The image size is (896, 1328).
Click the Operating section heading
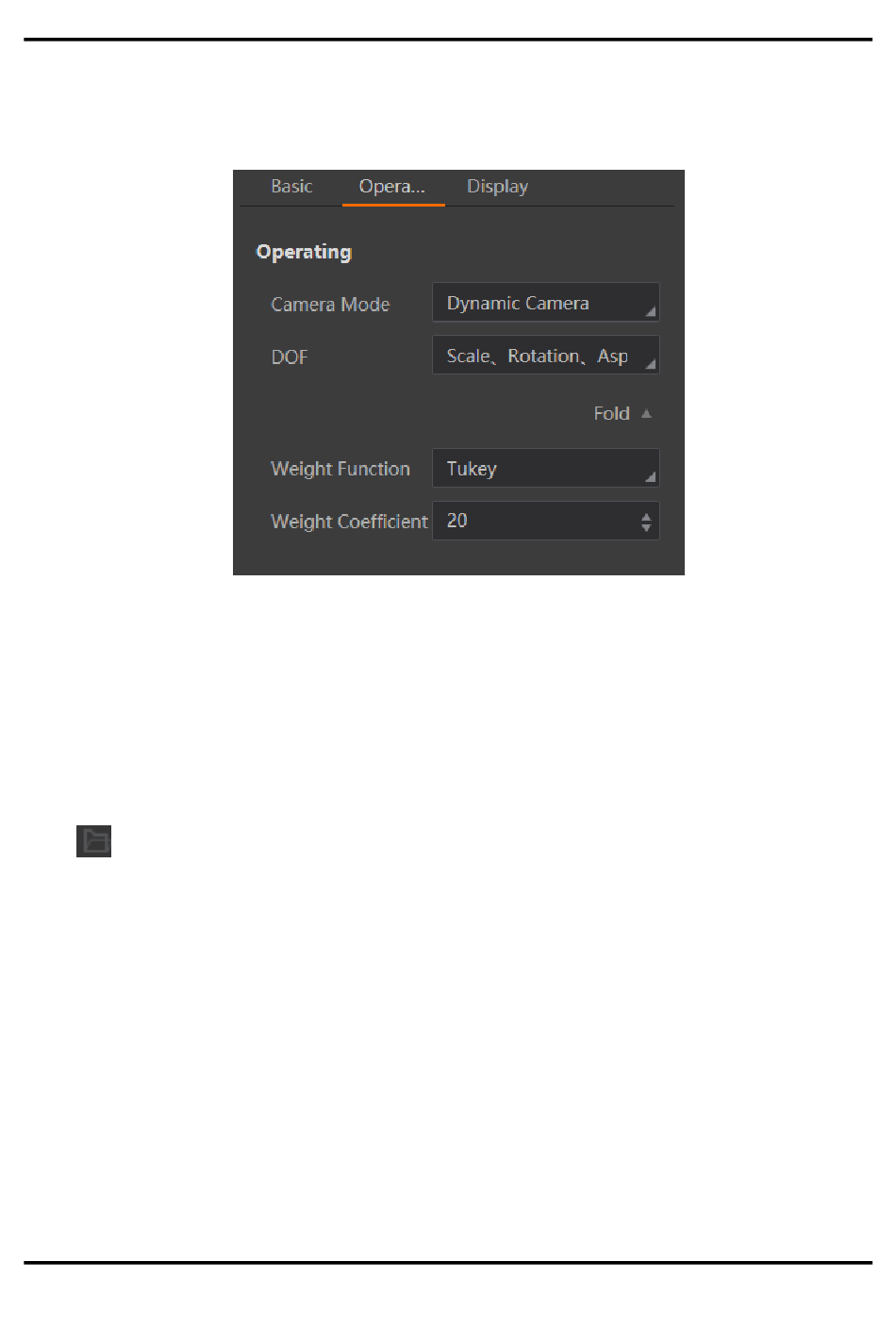(x=304, y=252)
